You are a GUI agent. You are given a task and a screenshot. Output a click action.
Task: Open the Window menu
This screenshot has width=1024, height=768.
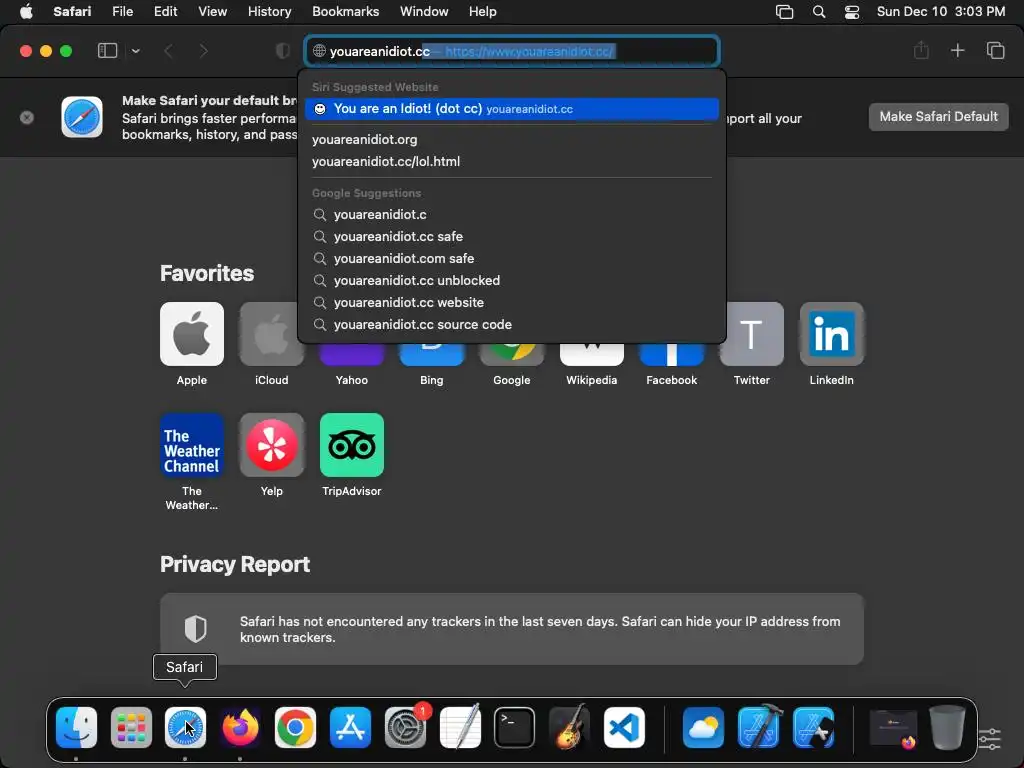click(424, 12)
